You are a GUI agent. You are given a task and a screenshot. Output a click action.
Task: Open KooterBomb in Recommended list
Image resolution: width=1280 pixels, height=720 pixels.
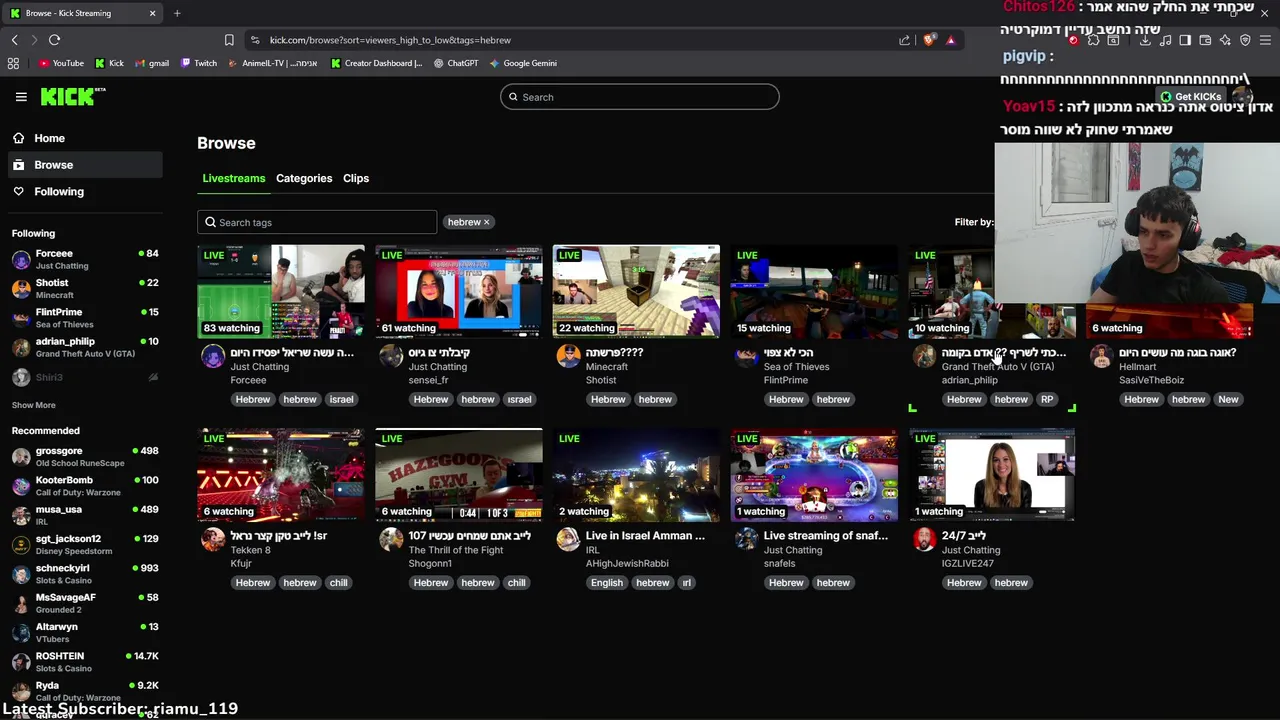coord(84,486)
